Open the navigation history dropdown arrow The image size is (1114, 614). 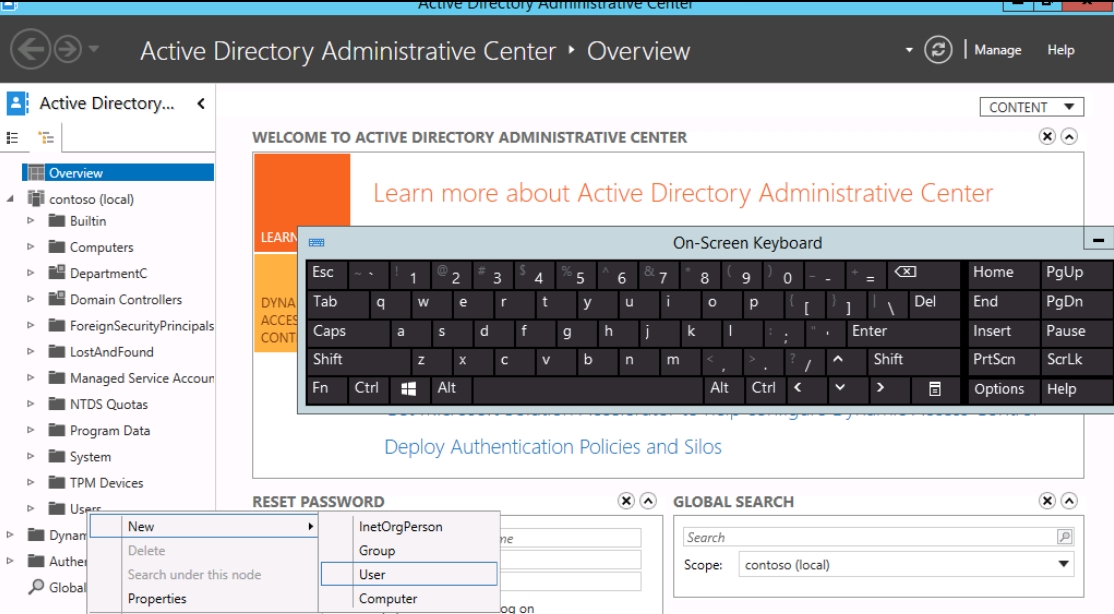point(94,50)
